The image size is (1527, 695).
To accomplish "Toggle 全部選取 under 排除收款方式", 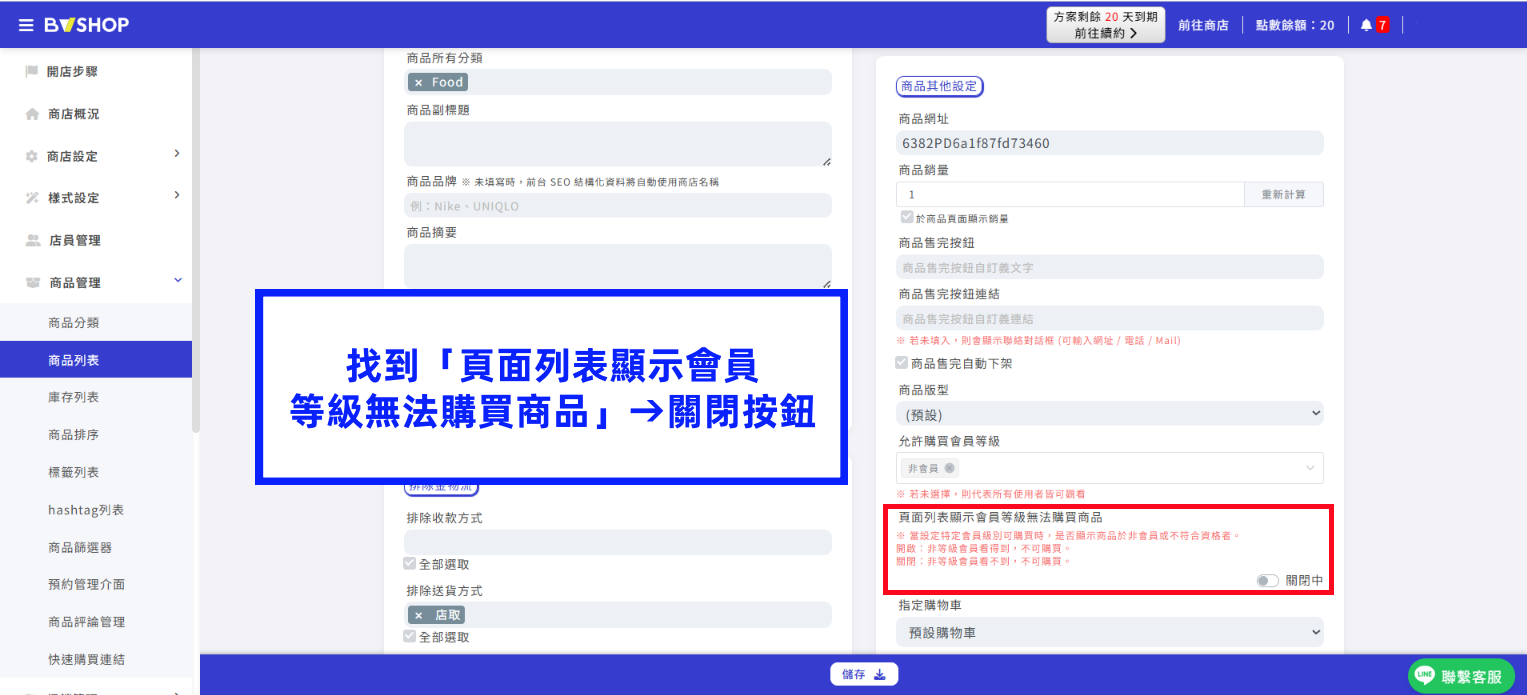I will [410, 564].
